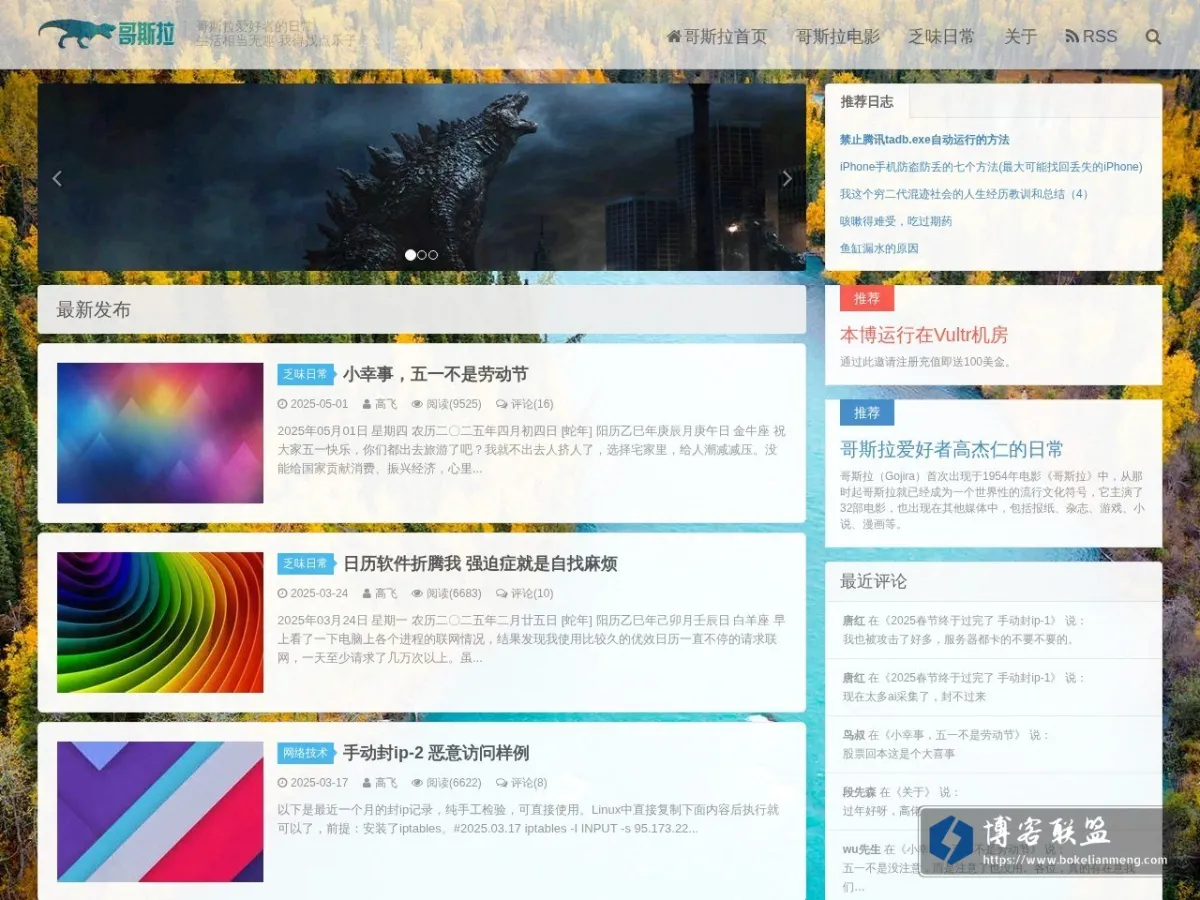Switch to 推荐日志 tab

tap(867, 101)
